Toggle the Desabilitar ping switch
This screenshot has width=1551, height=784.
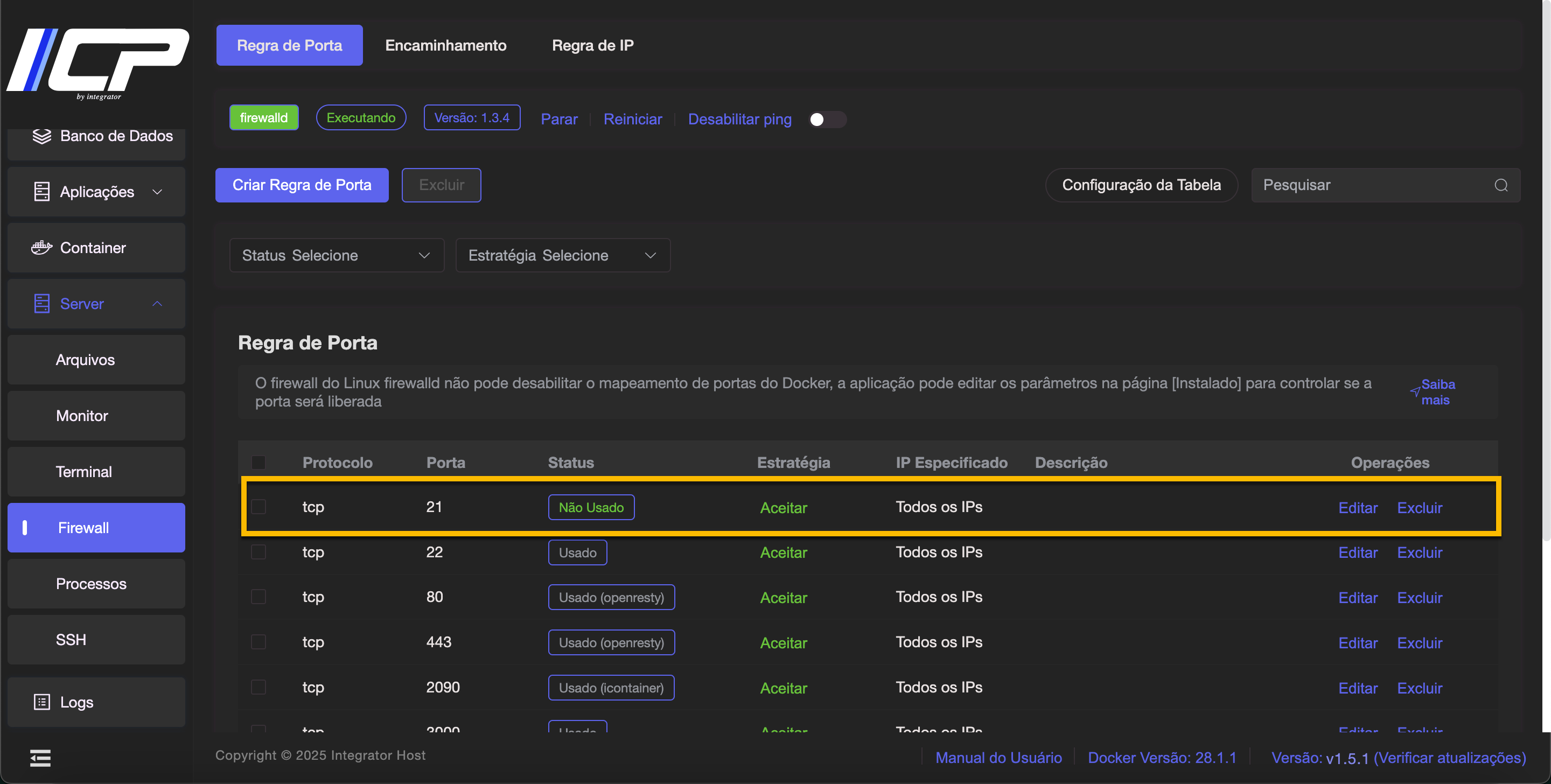(827, 119)
